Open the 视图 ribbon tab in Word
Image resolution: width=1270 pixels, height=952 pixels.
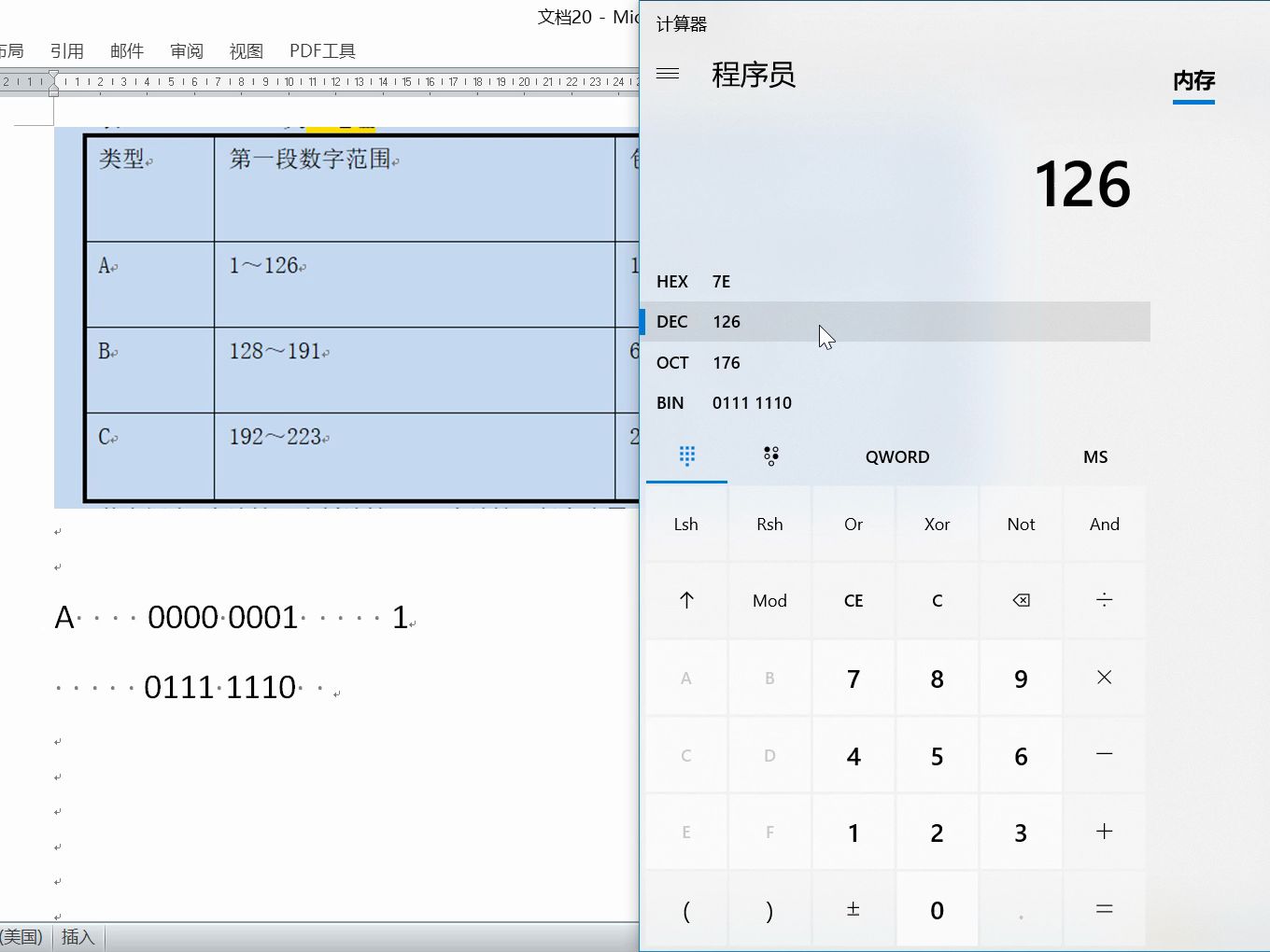[247, 50]
